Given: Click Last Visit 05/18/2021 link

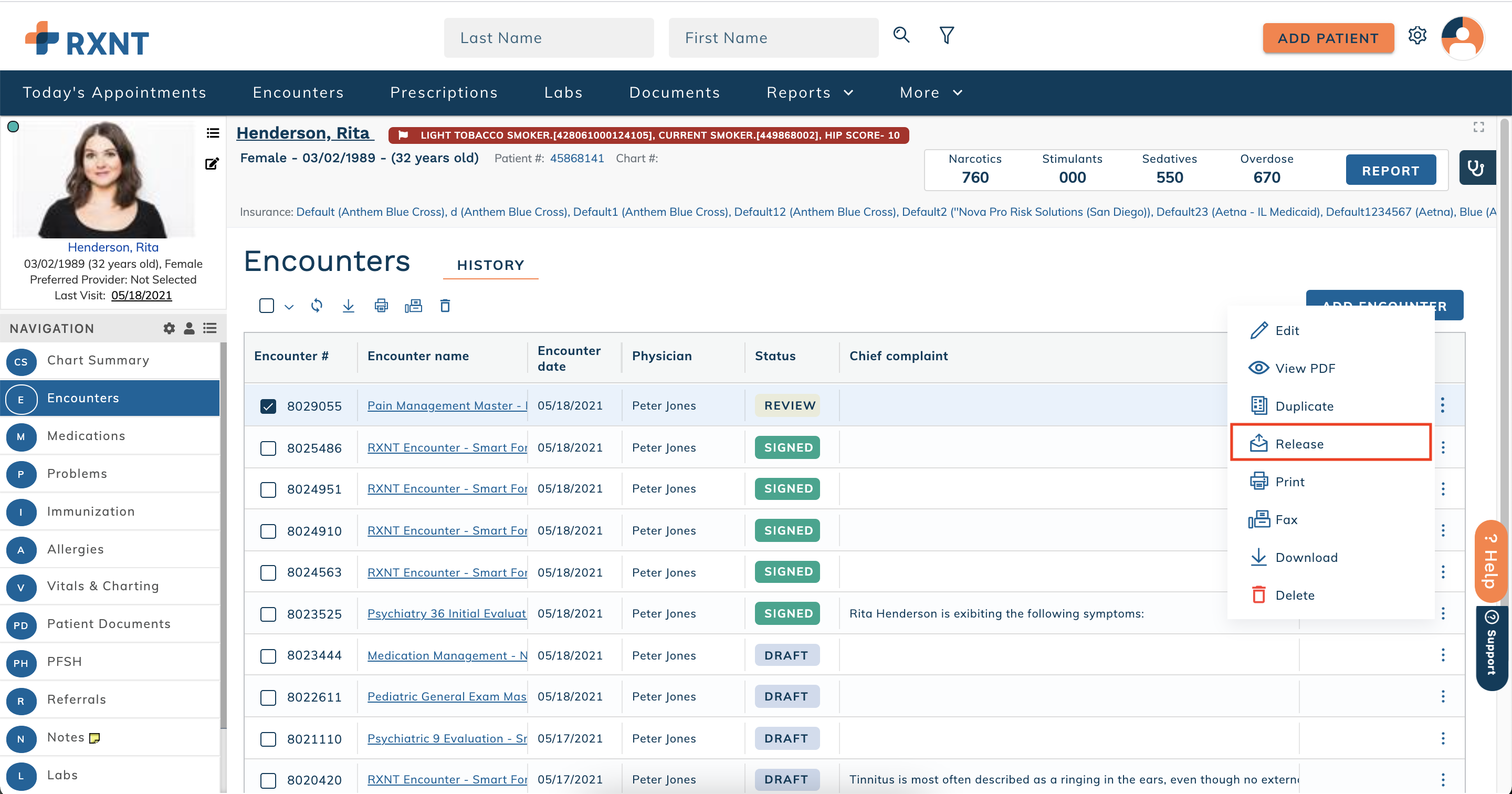Looking at the screenshot, I should click(141, 296).
